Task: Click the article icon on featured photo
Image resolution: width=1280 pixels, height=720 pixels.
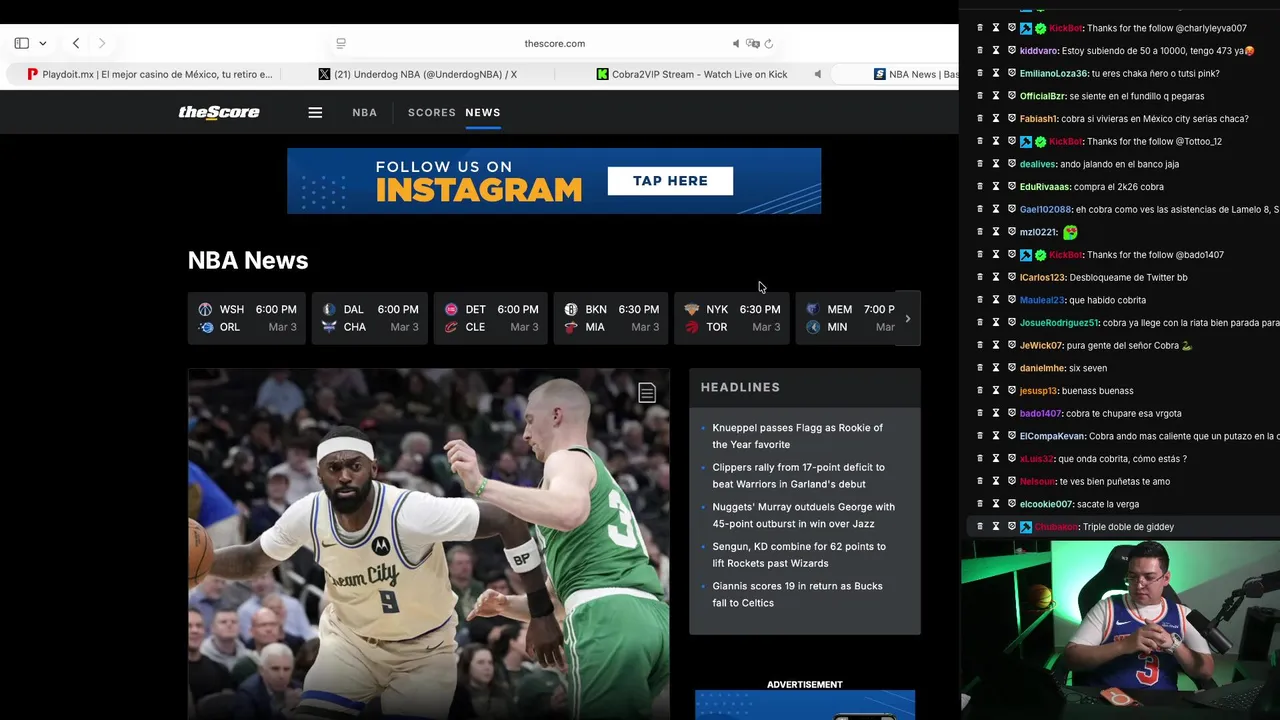Action: (647, 393)
